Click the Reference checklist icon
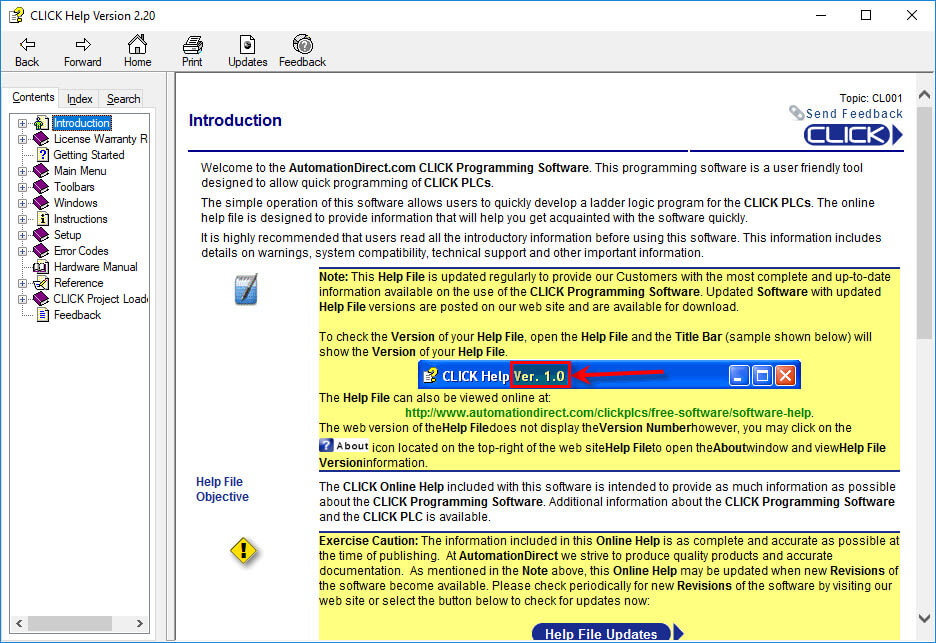This screenshot has height=643, width=936. 41,283
